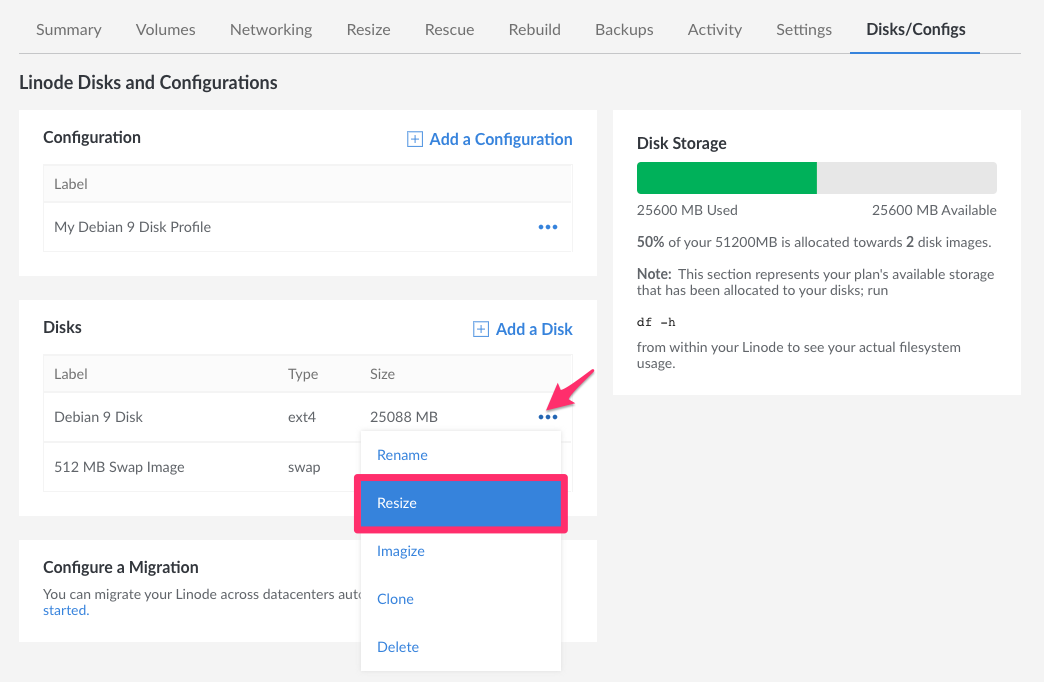Switch to the Rescue tab
Viewport: 1044px width, 682px height.
449,30
